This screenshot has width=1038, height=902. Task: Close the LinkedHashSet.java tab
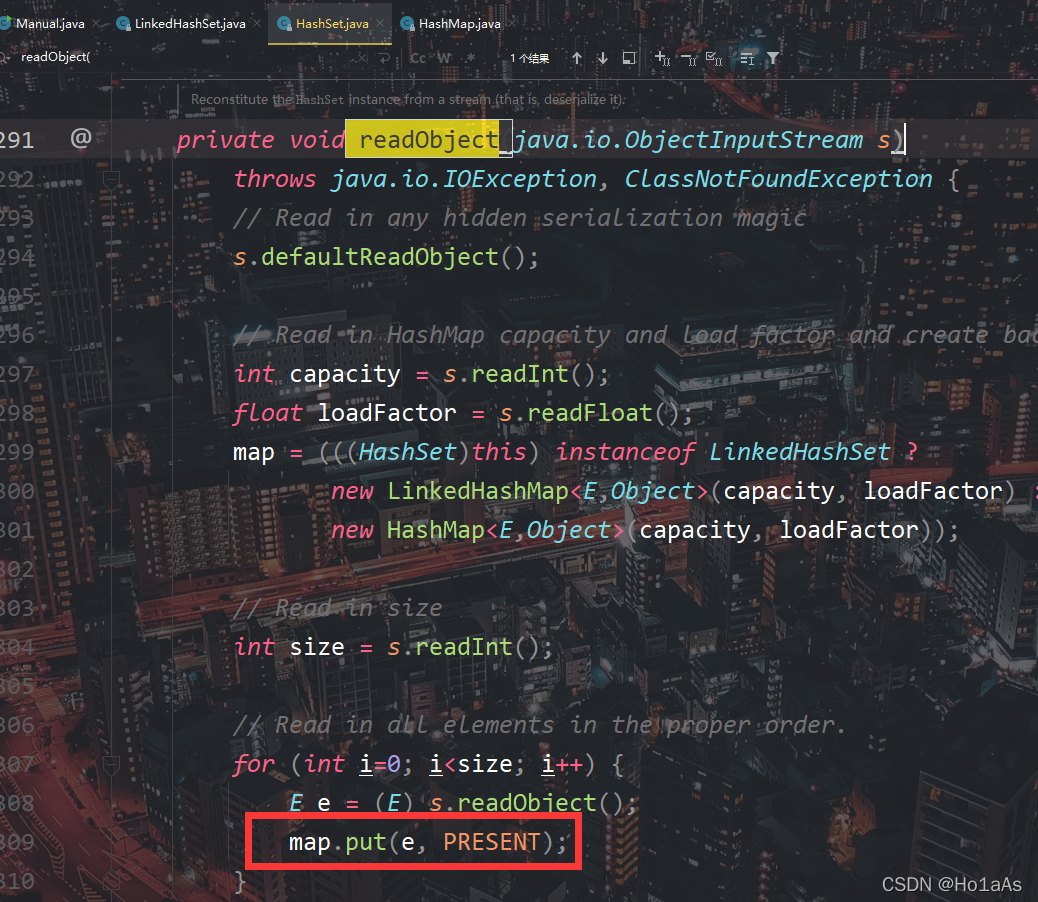tap(257, 24)
